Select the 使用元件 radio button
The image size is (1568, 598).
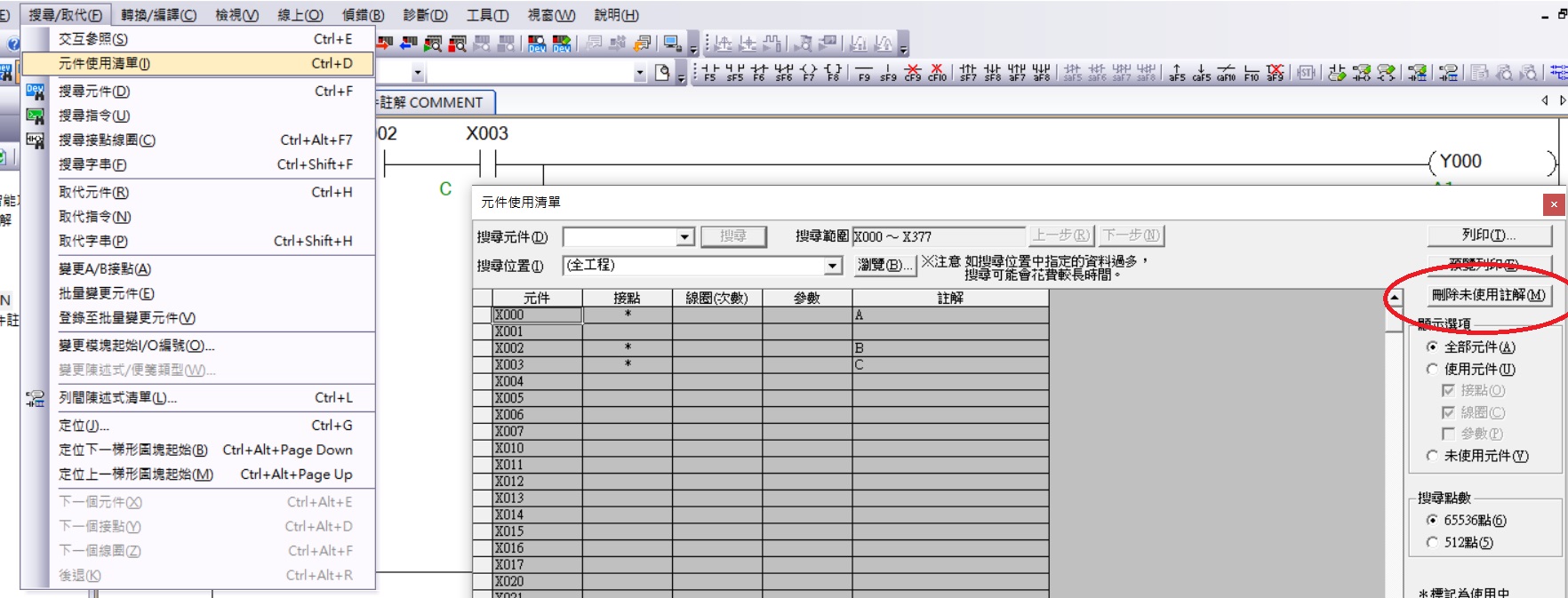click(x=1432, y=369)
